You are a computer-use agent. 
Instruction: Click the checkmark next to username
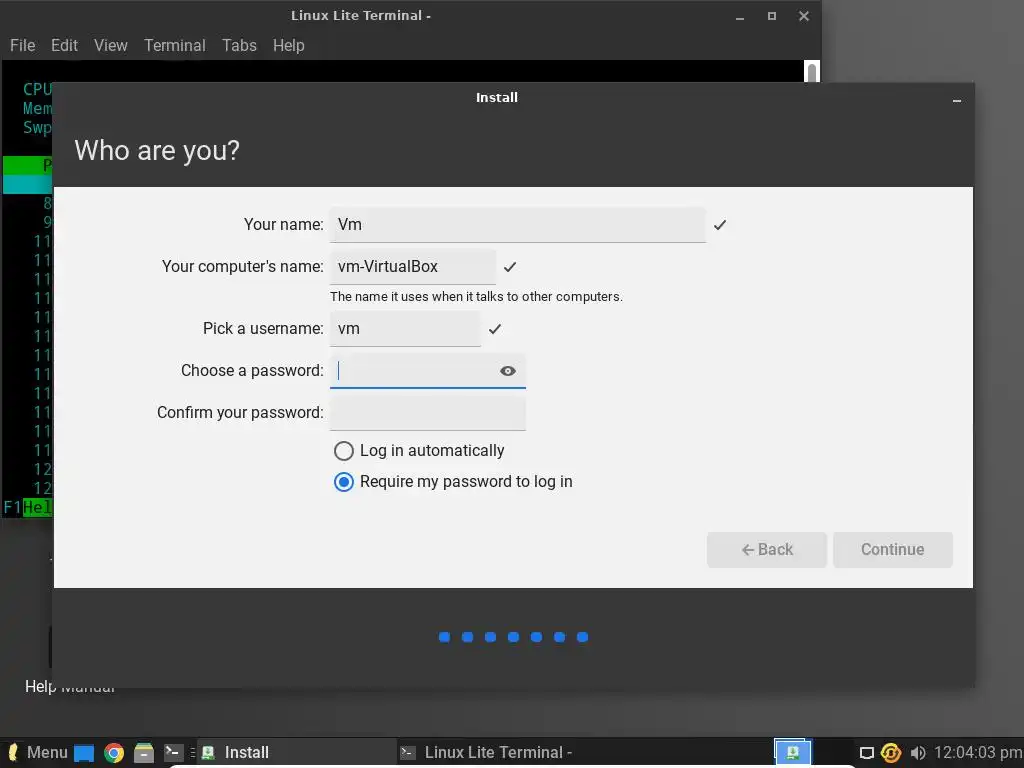tap(495, 328)
